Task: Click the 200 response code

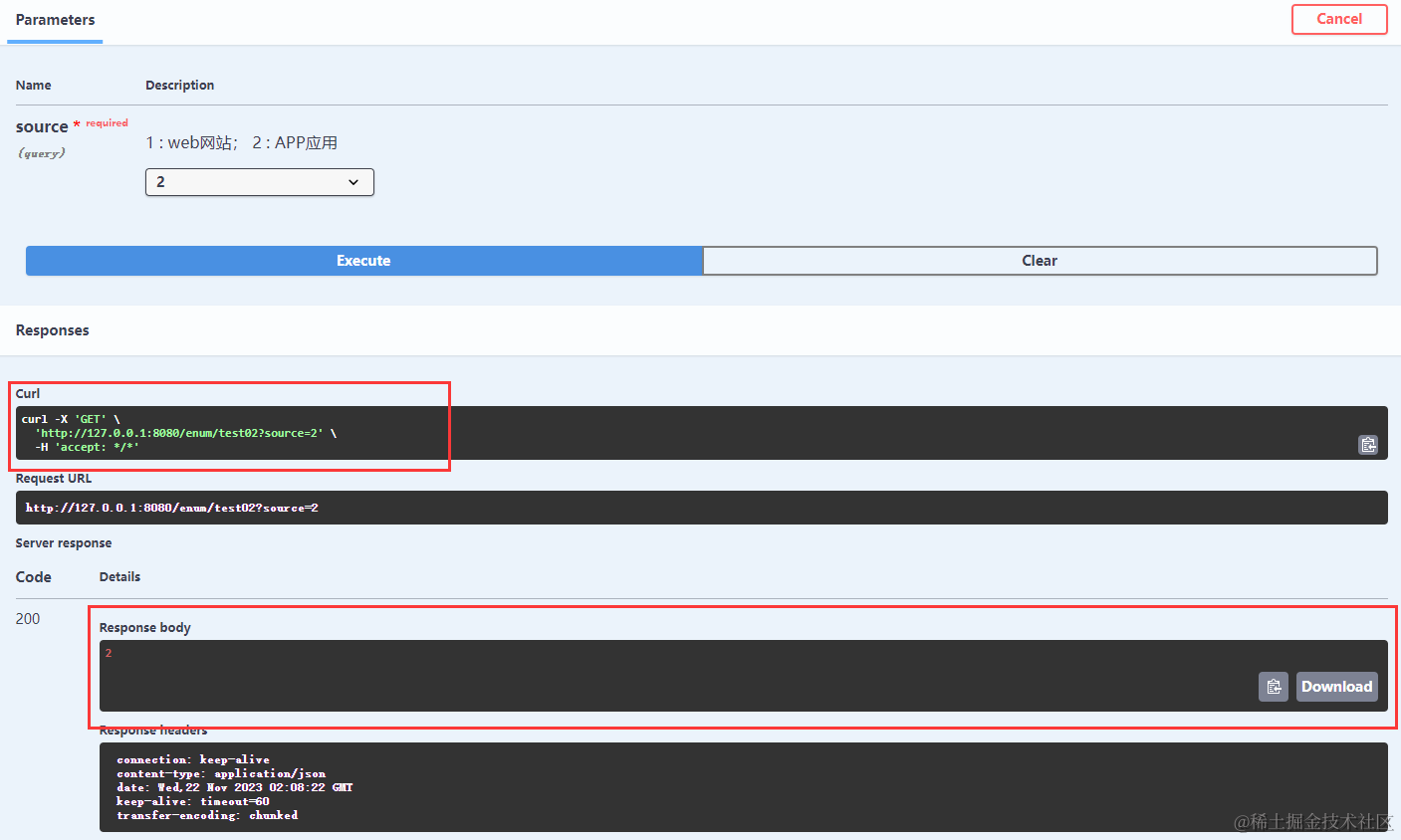Action: click(27, 618)
